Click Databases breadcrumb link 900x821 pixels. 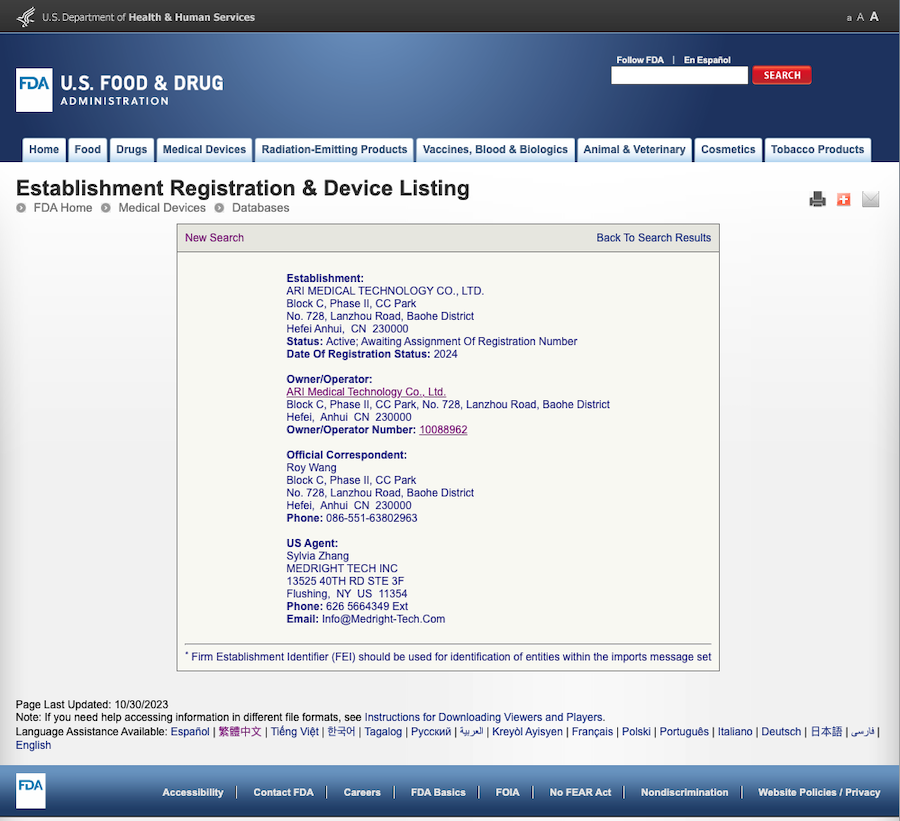pos(261,208)
